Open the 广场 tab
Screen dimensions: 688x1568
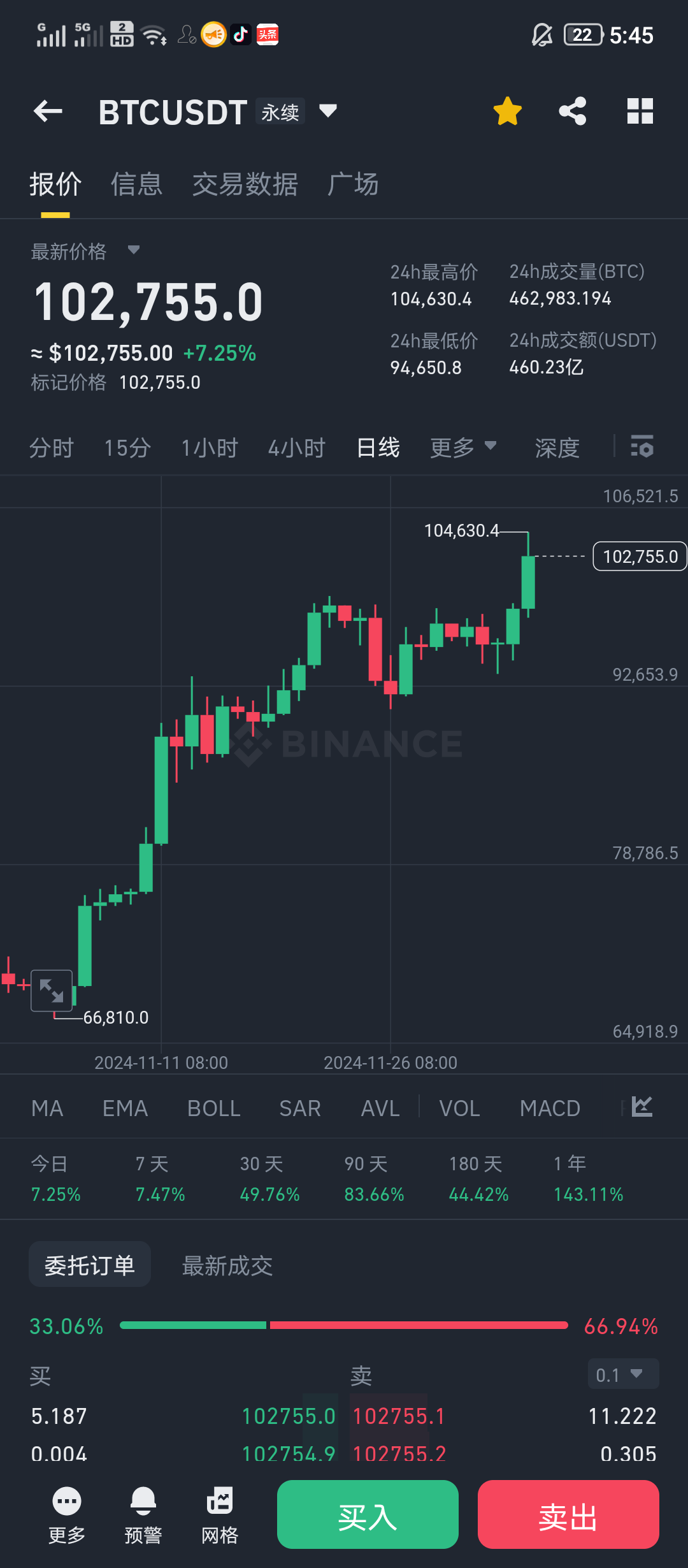pos(353,184)
